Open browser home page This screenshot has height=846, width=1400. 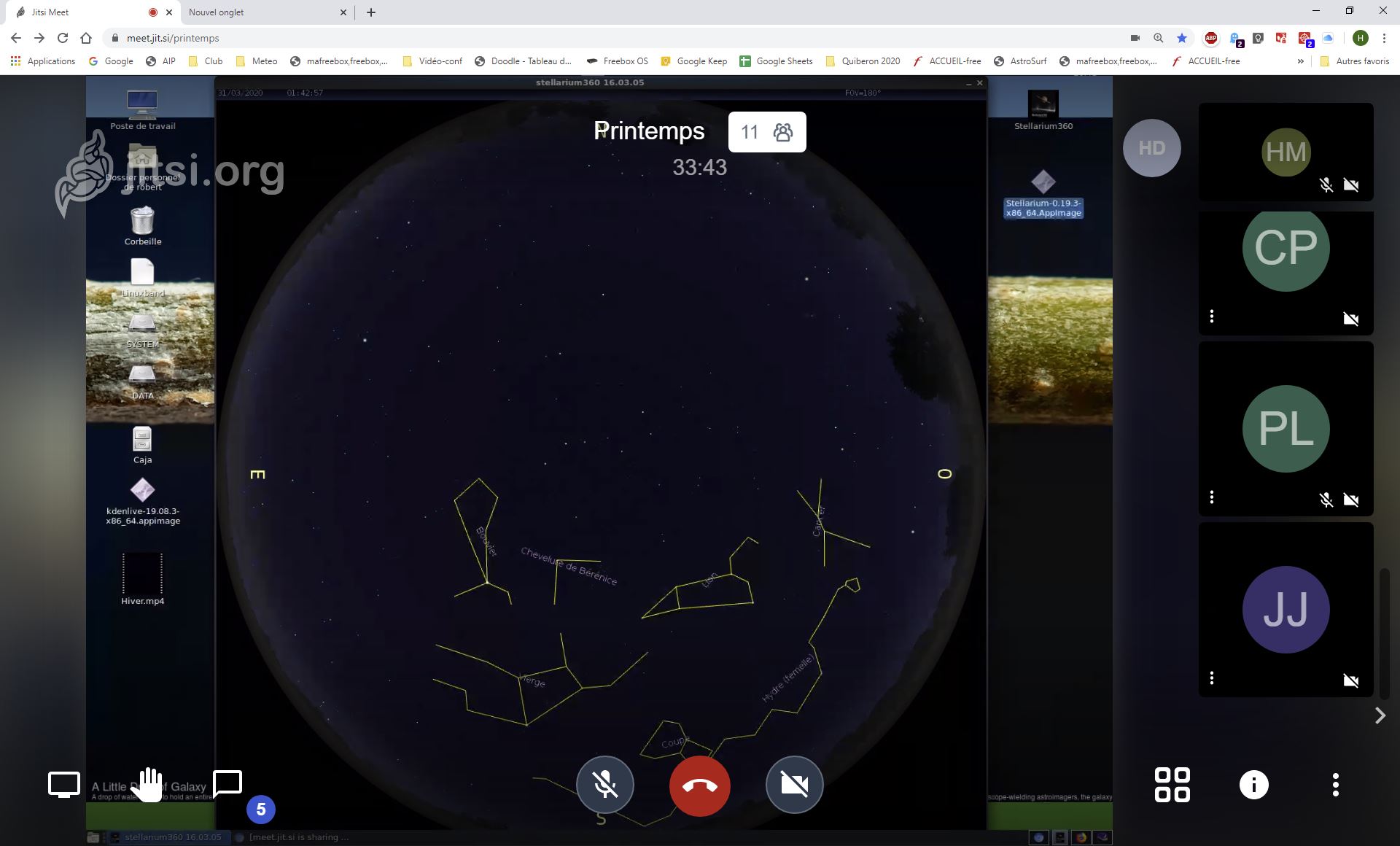tap(86, 38)
